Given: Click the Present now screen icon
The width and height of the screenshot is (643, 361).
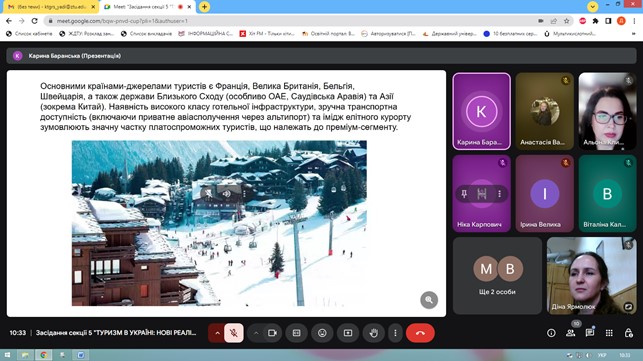Looking at the screenshot, I should point(348,333).
